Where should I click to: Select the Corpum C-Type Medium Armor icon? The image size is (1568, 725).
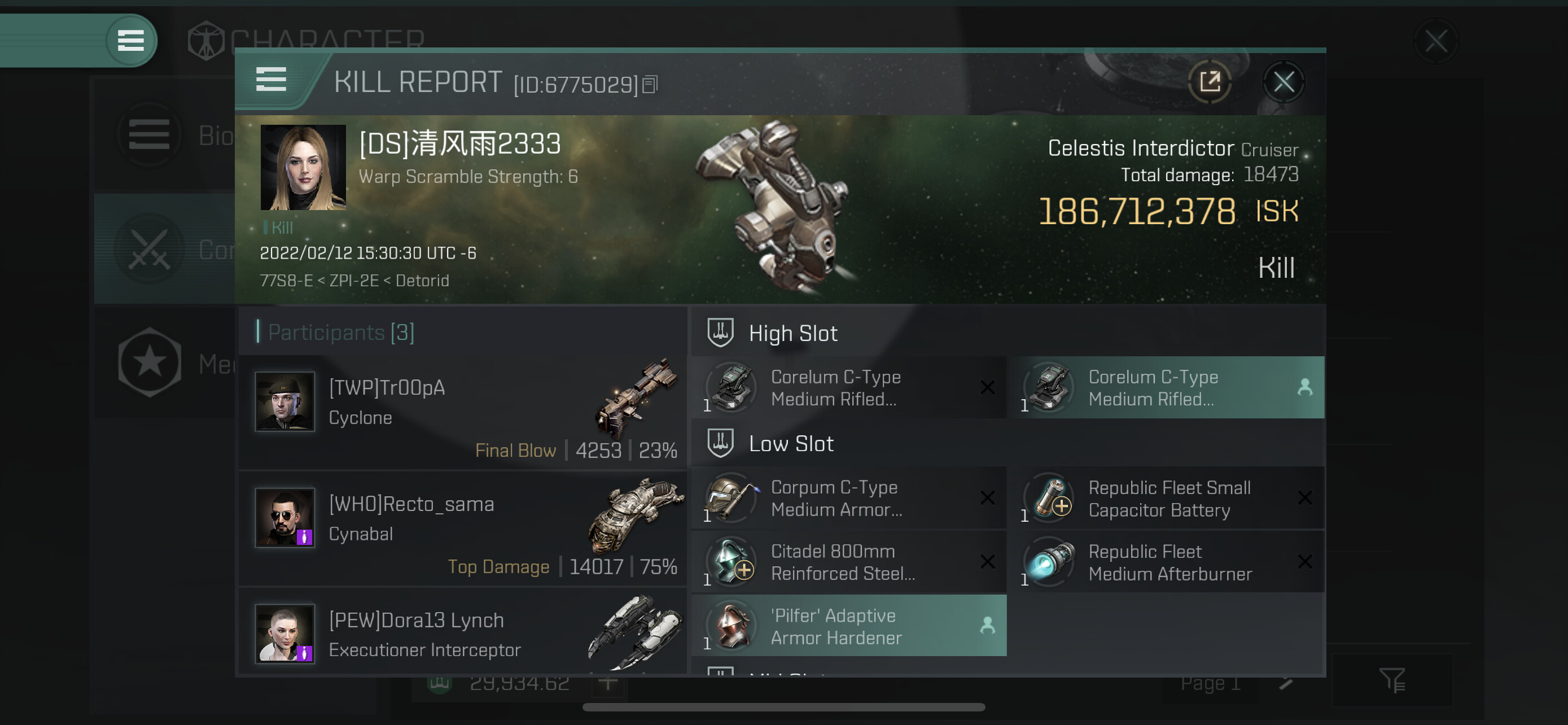coord(732,498)
